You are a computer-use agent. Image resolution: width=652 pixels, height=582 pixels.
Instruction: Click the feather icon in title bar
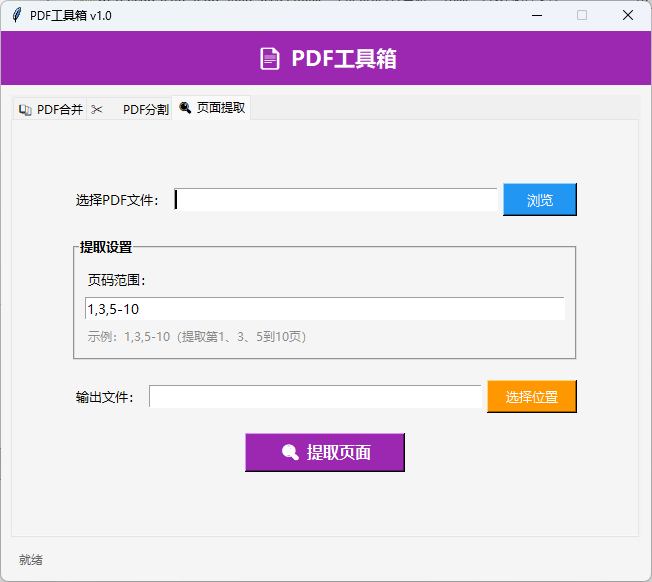[x=17, y=15]
